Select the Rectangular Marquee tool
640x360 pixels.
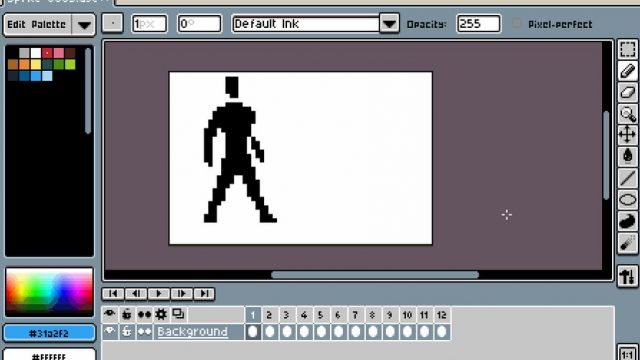627,49
